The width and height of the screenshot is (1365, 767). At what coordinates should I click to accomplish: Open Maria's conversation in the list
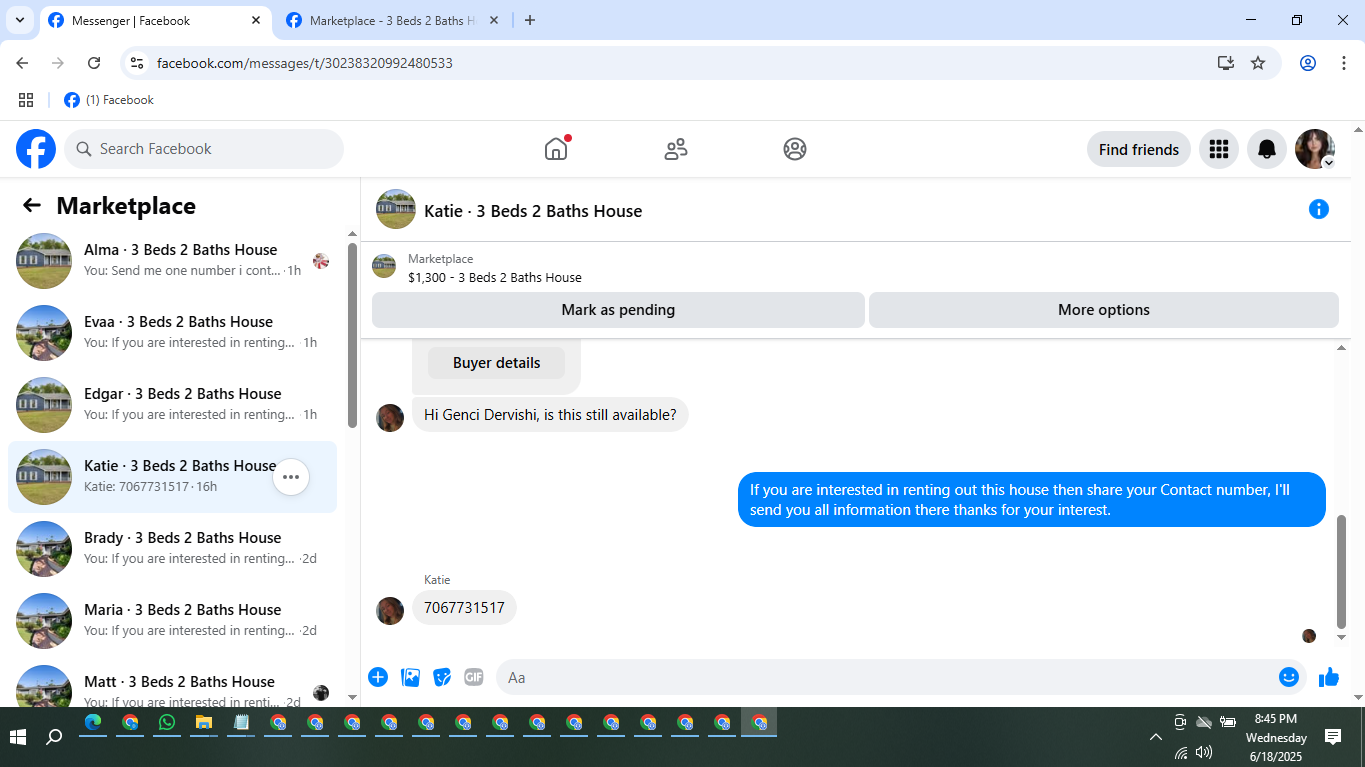coord(172,621)
